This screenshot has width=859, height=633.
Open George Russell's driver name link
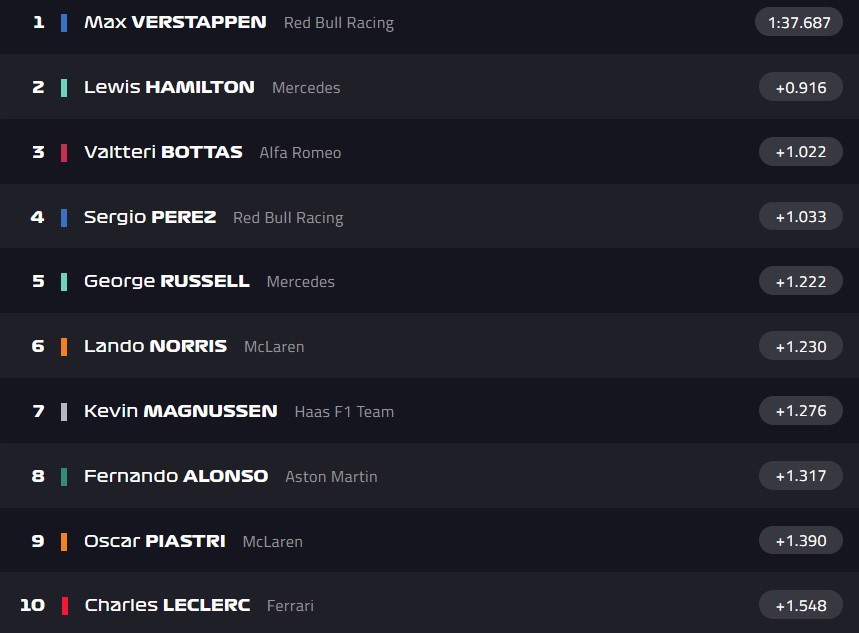[x=166, y=281]
